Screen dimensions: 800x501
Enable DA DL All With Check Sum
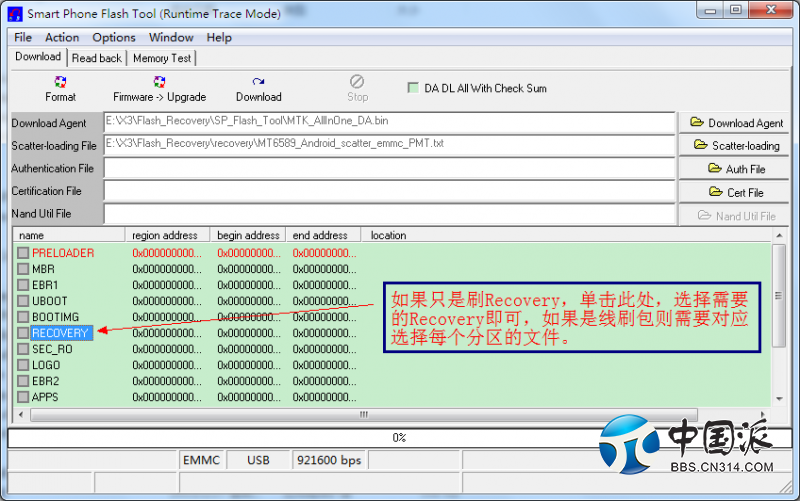coord(413,88)
